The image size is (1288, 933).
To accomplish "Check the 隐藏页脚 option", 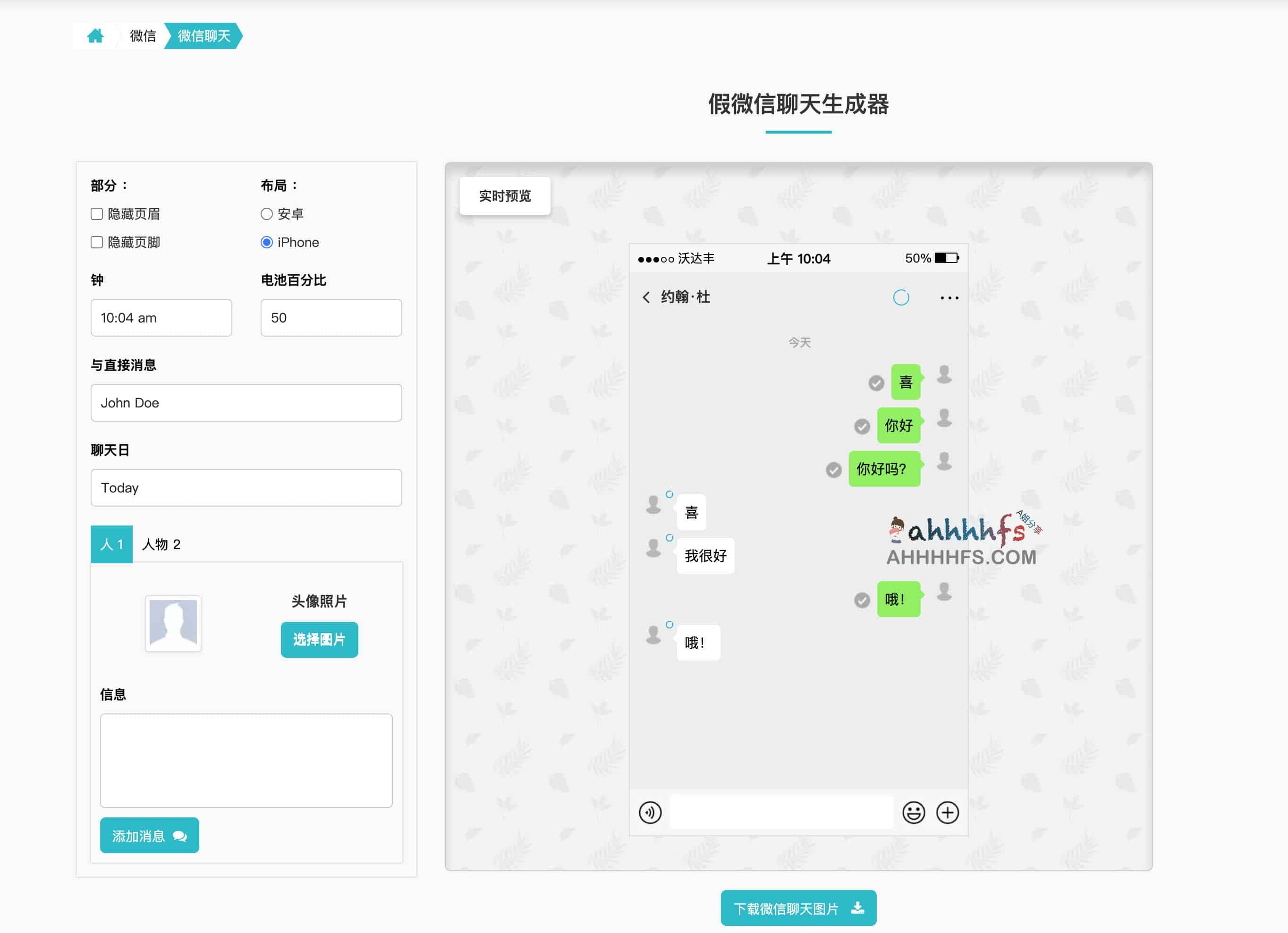I will coord(96,242).
